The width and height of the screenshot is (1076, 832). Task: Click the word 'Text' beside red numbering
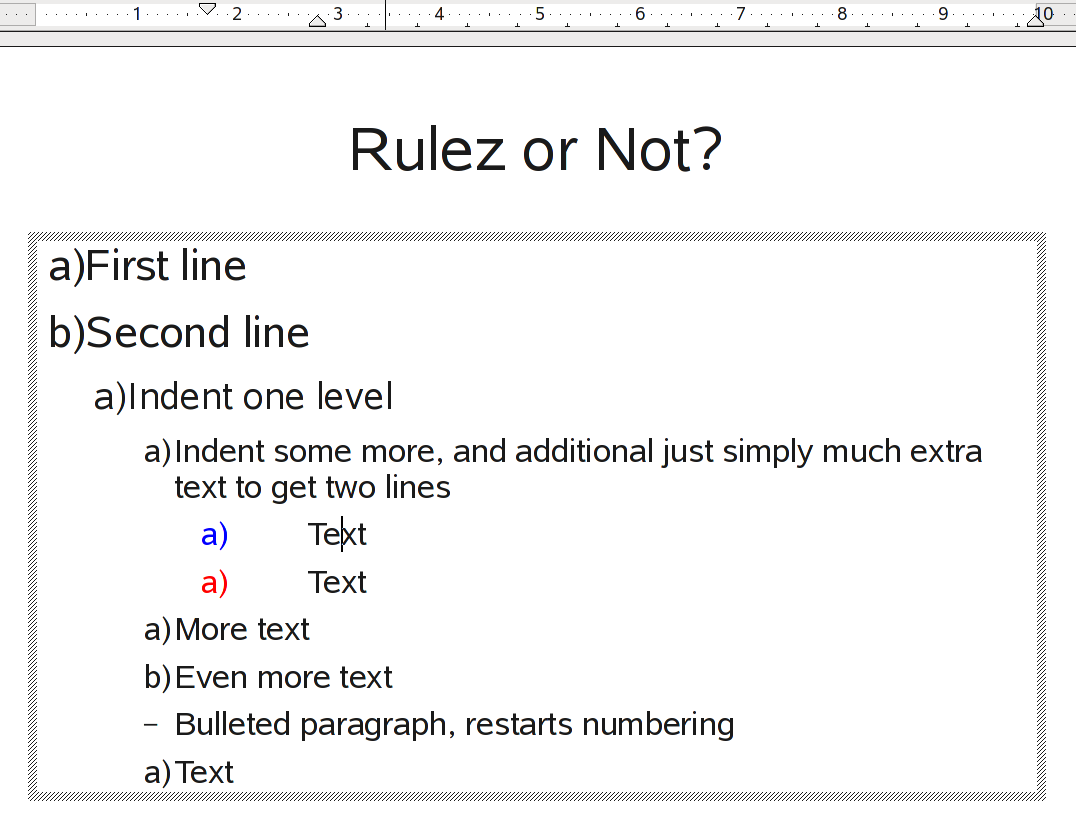tap(337, 583)
